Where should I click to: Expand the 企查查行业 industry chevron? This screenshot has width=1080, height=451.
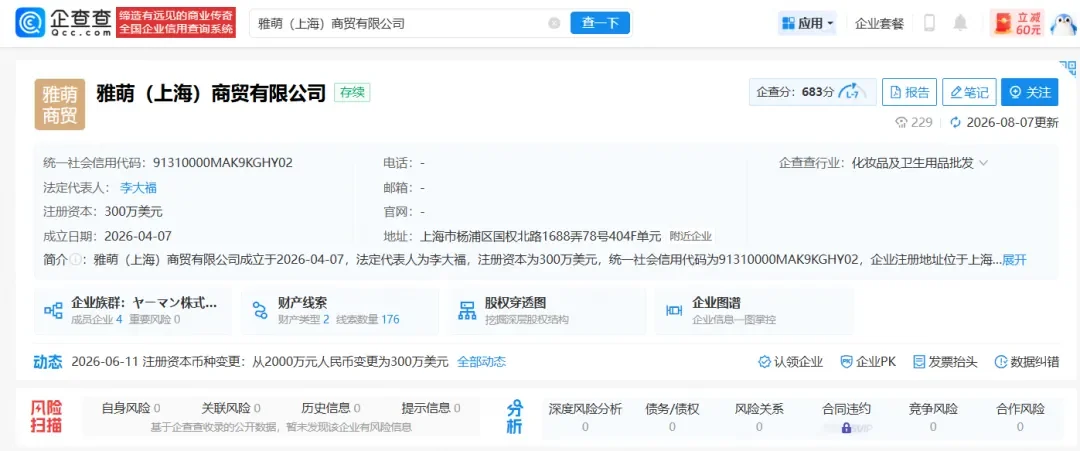[x=984, y=163]
